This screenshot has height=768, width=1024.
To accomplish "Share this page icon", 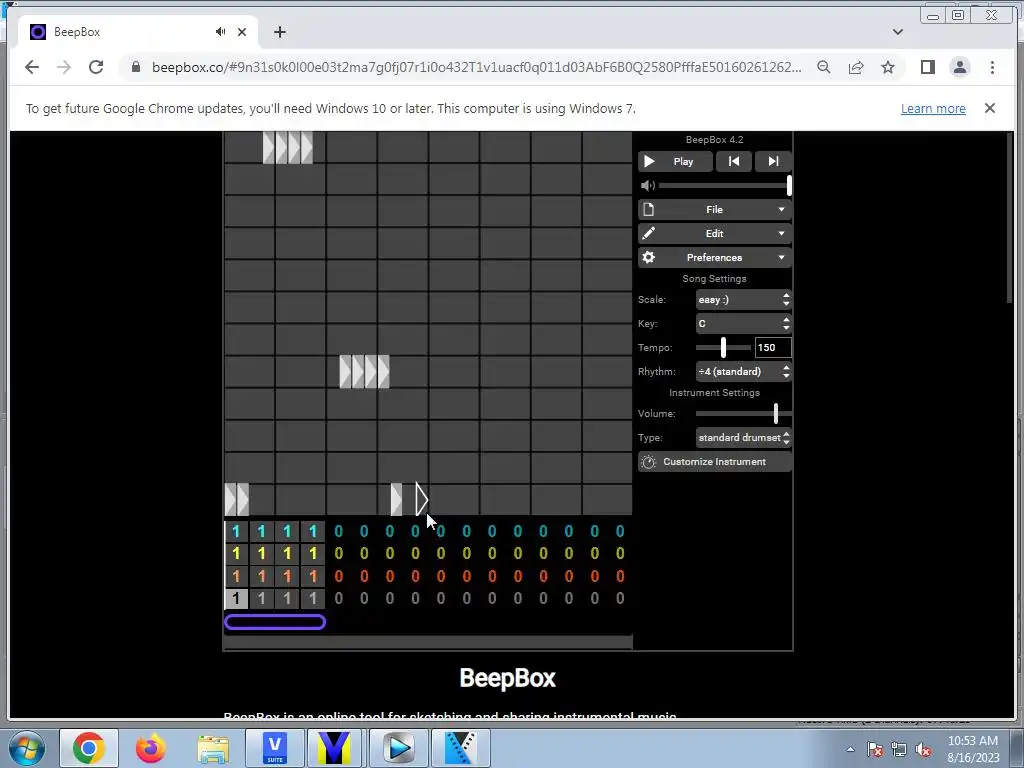I will coord(856,67).
